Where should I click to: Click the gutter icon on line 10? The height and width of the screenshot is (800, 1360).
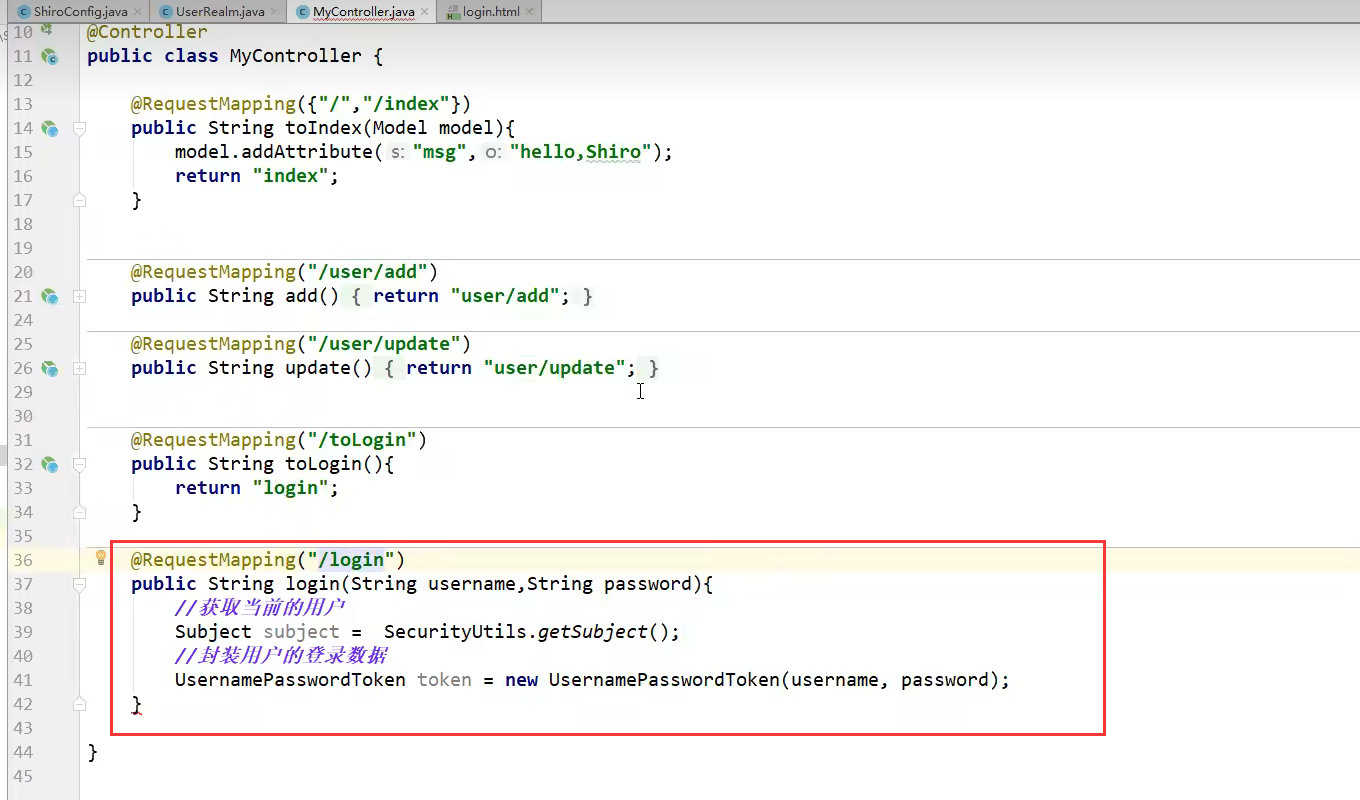[46, 31]
